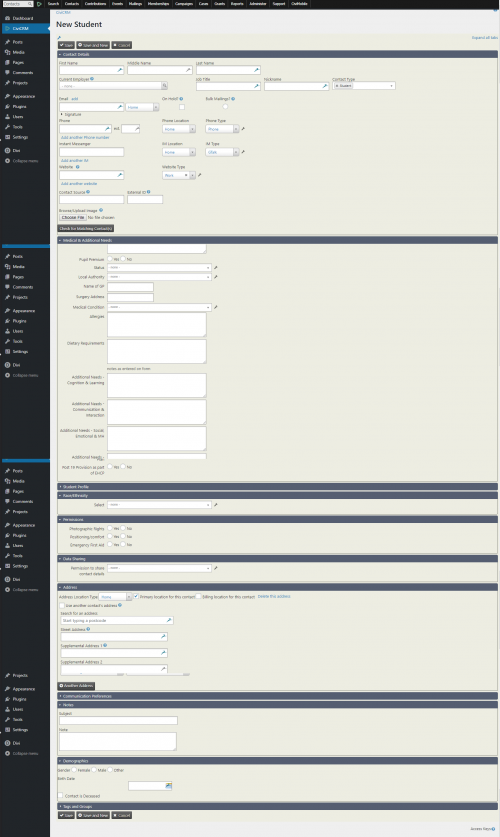Click the wrench icon next to Phone Type
This screenshot has width=500, height=837.
tap(243, 129)
